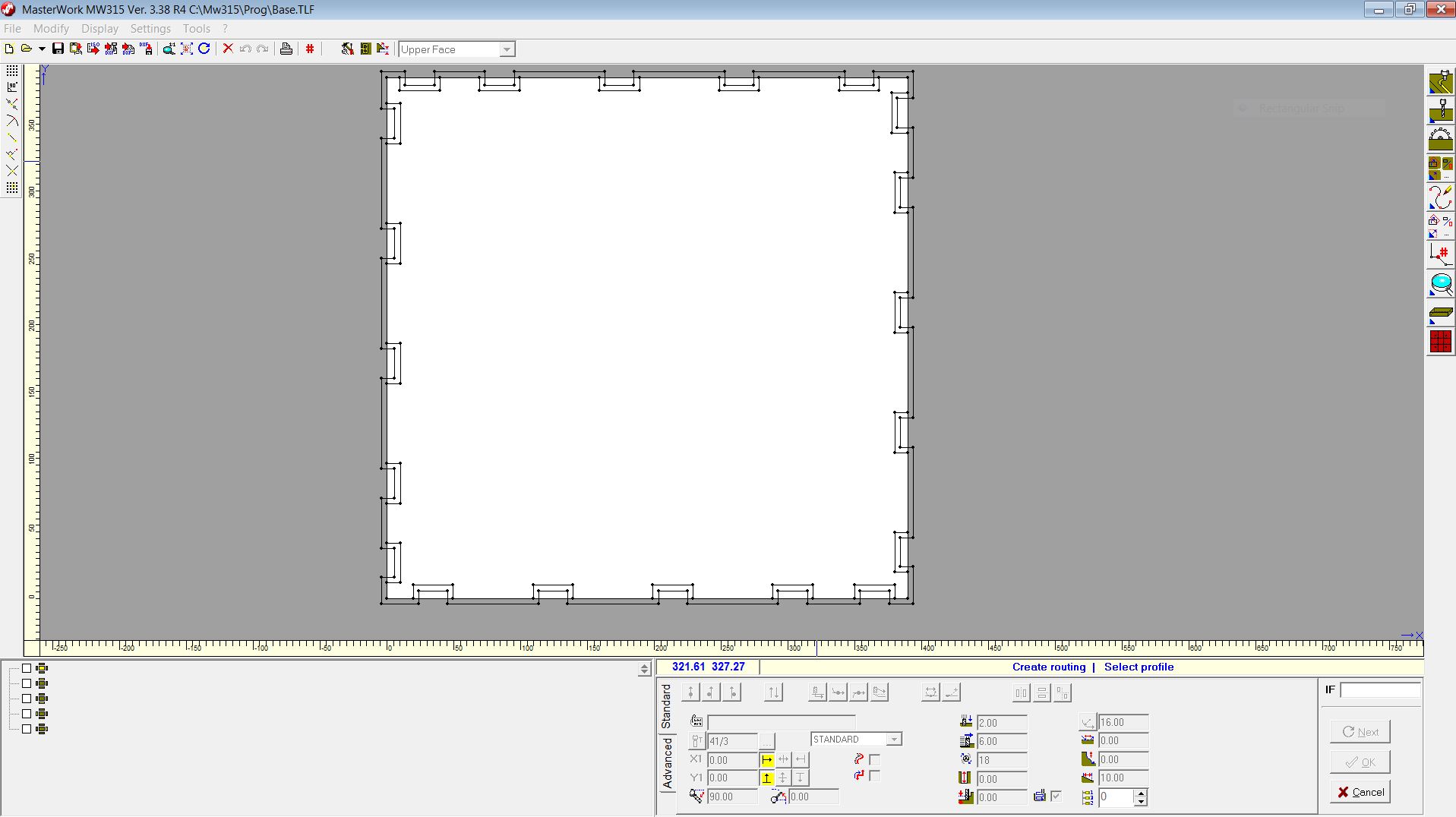This screenshot has width=1456, height=817.
Task: Decrease the repetition spinner value
Action: pyautogui.click(x=1140, y=801)
